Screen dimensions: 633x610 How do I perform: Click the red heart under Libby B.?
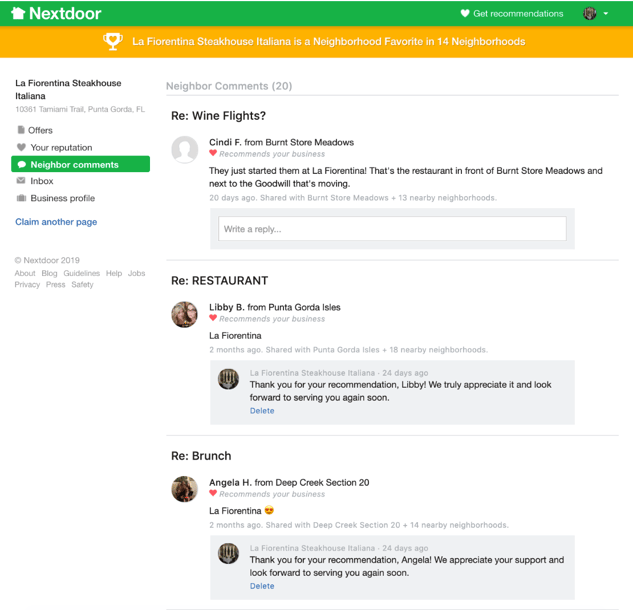pyautogui.click(x=213, y=318)
